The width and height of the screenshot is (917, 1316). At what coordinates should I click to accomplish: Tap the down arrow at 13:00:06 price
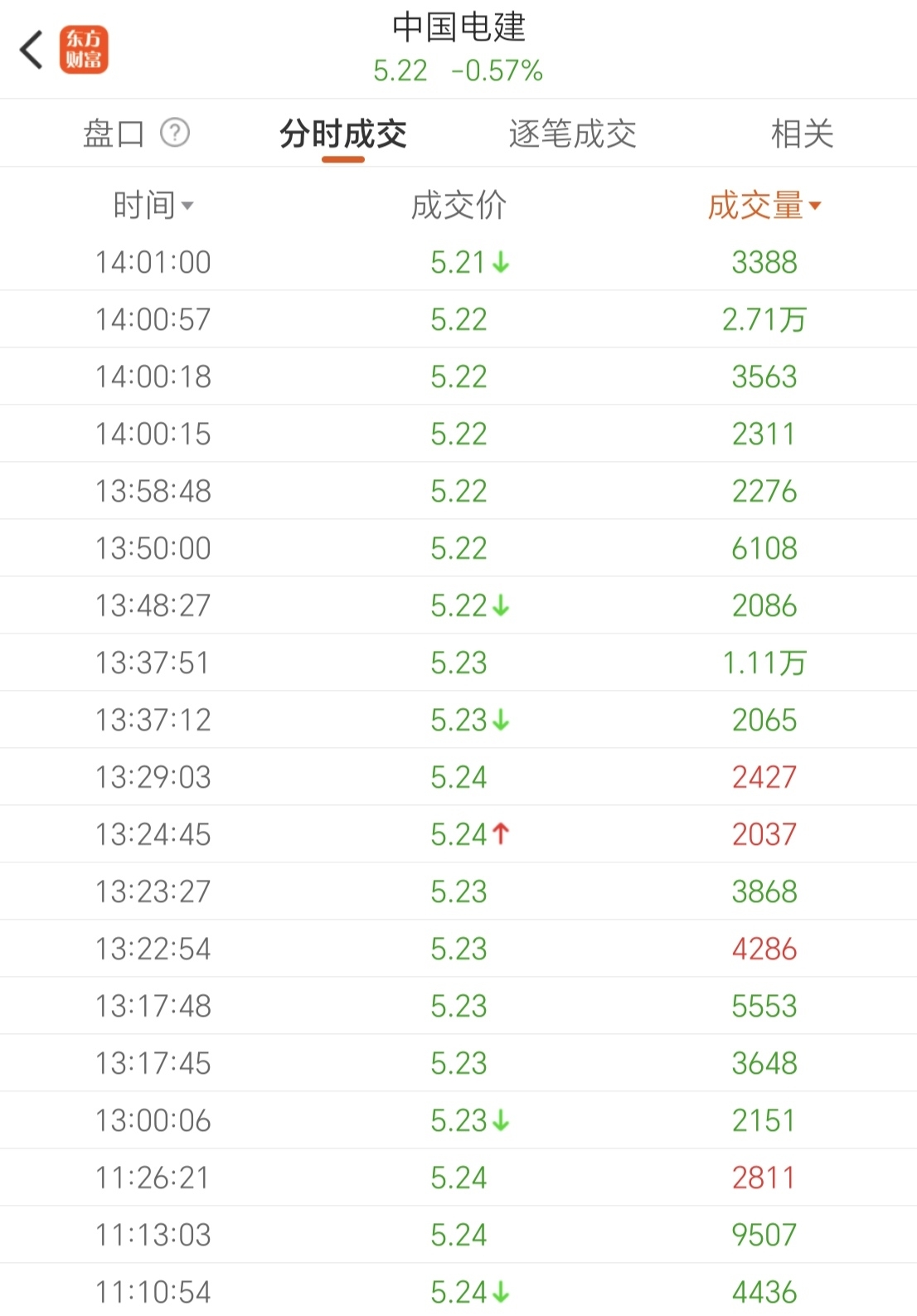click(501, 1121)
